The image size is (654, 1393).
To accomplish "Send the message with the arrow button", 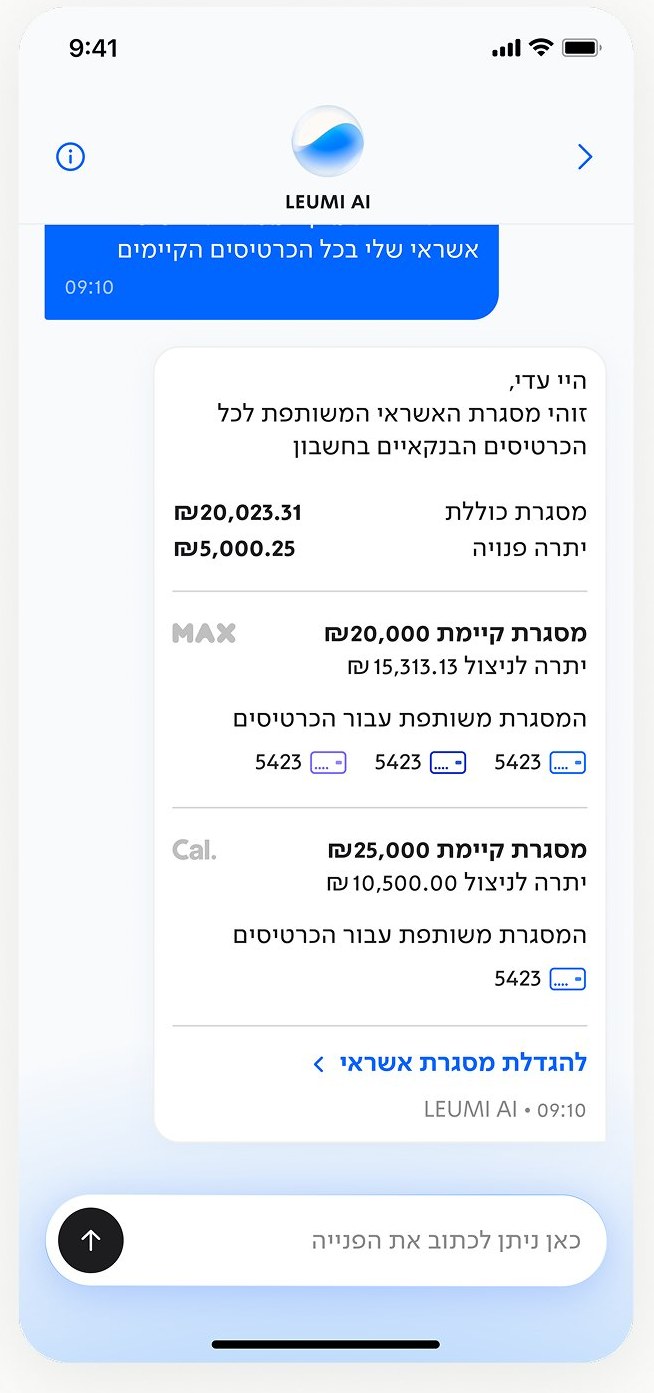I will pos(91,1241).
